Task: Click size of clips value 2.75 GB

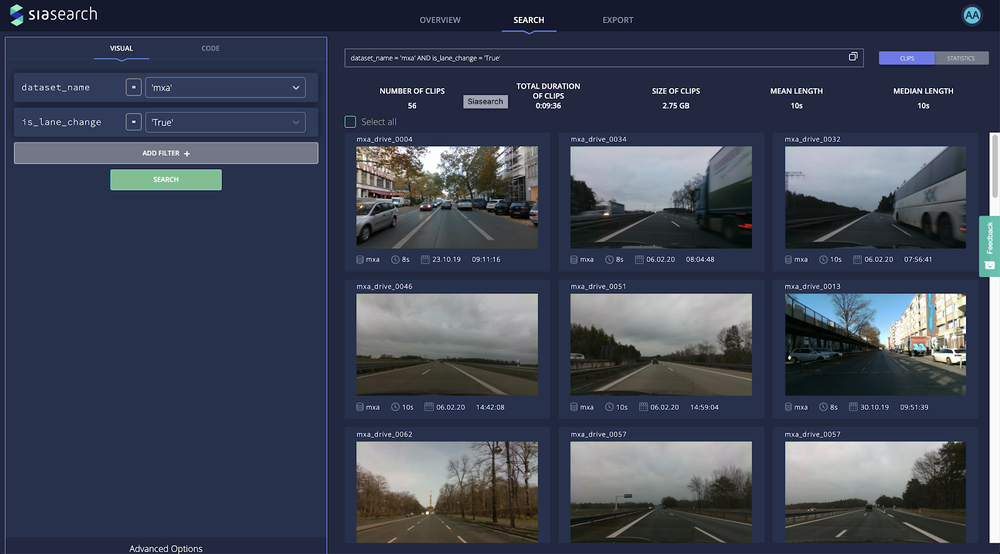Action: pyautogui.click(x=675, y=106)
